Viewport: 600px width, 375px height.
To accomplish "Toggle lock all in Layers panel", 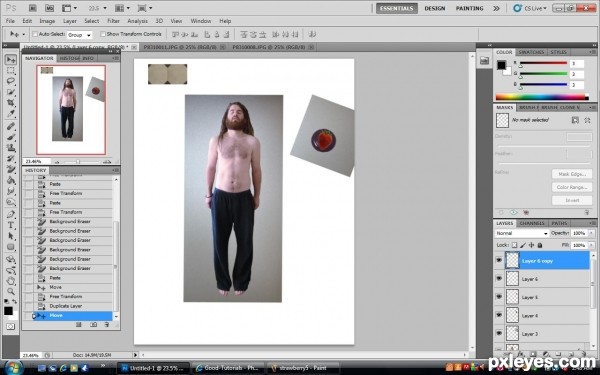I will click(x=540, y=245).
